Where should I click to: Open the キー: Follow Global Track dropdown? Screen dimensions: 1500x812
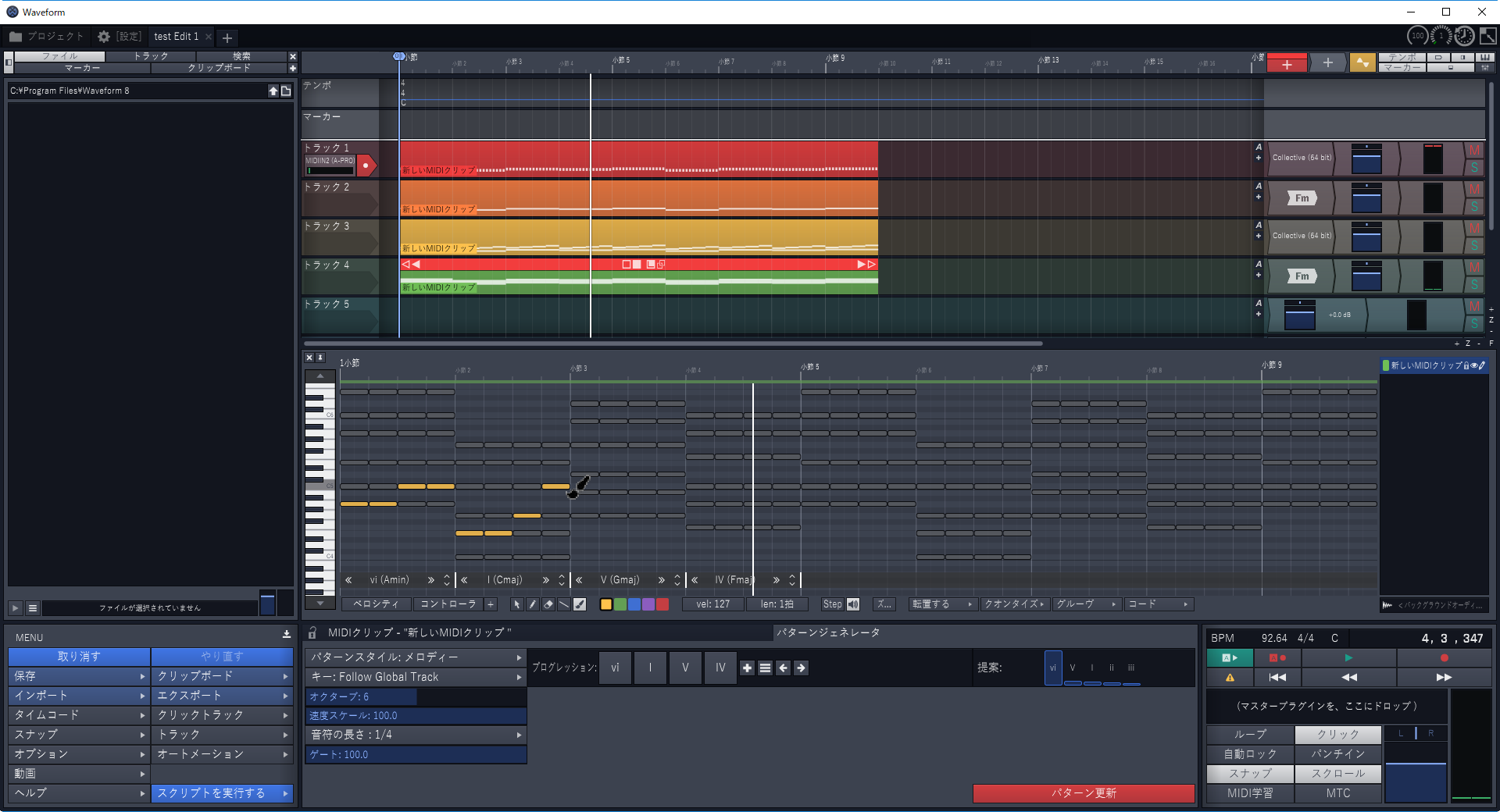416,677
